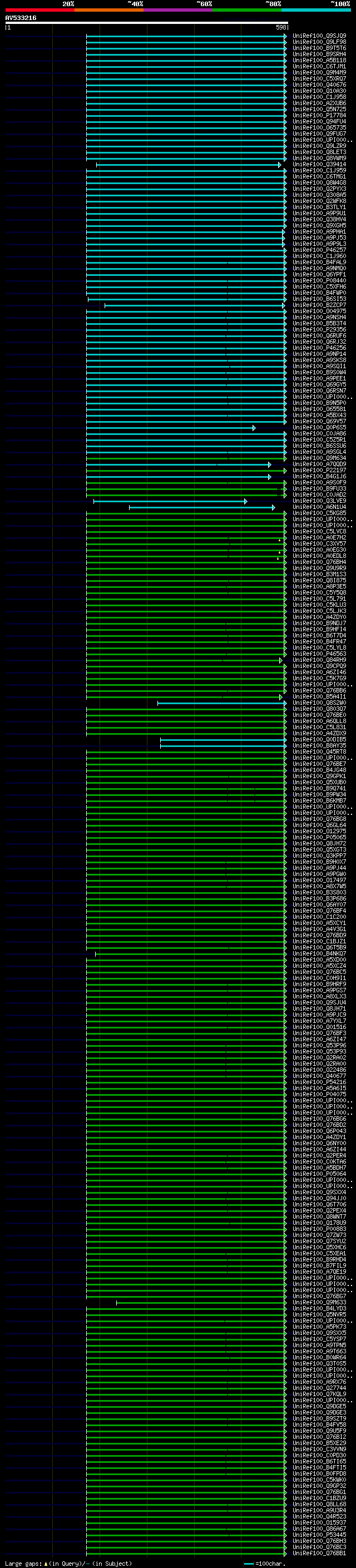Image resolution: width=356 pixels, height=1568 pixels.
Task: Click the orange ~40% legend segment
Action: pos(109,10)
